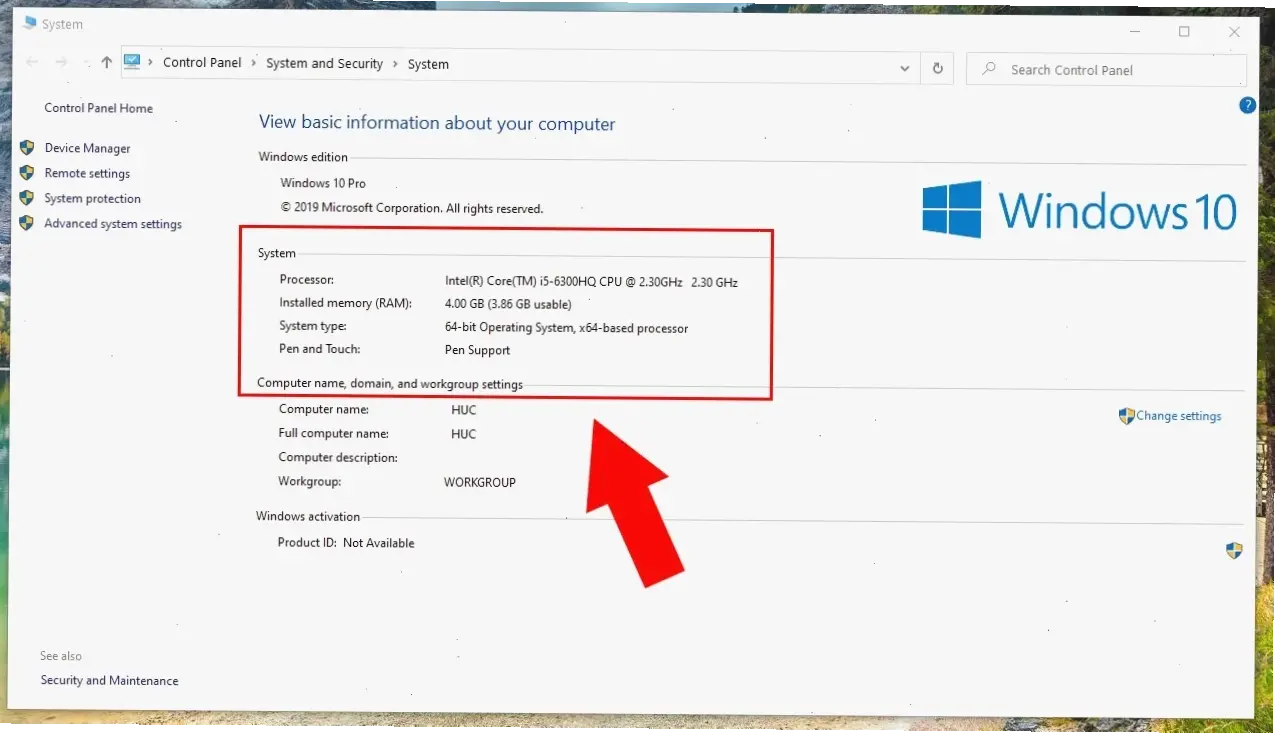This screenshot has width=1275, height=733.
Task: Click the Refresh button beside address bar
Action: 937,69
